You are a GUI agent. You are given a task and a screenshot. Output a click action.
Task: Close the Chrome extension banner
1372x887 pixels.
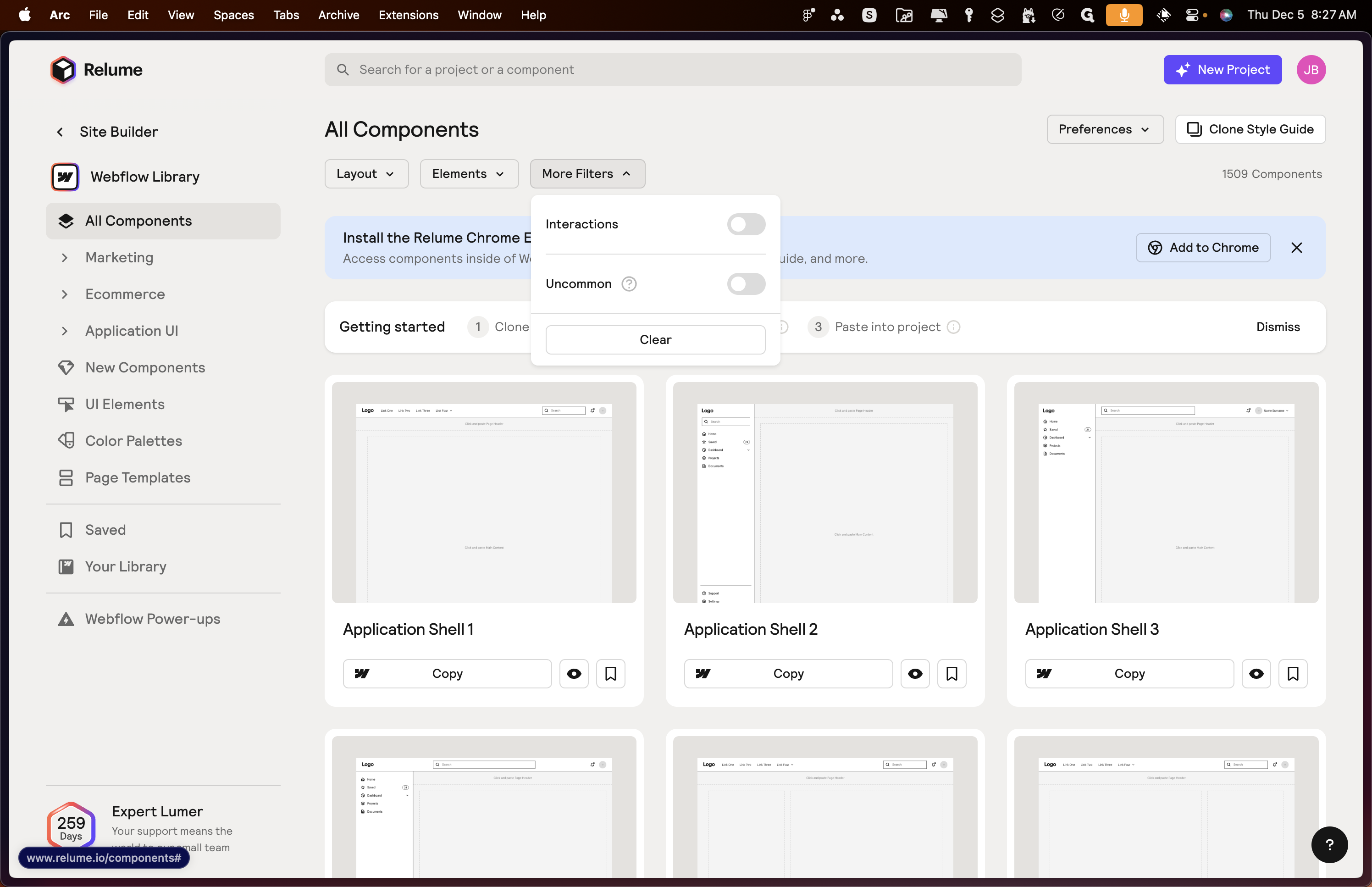[1297, 248]
